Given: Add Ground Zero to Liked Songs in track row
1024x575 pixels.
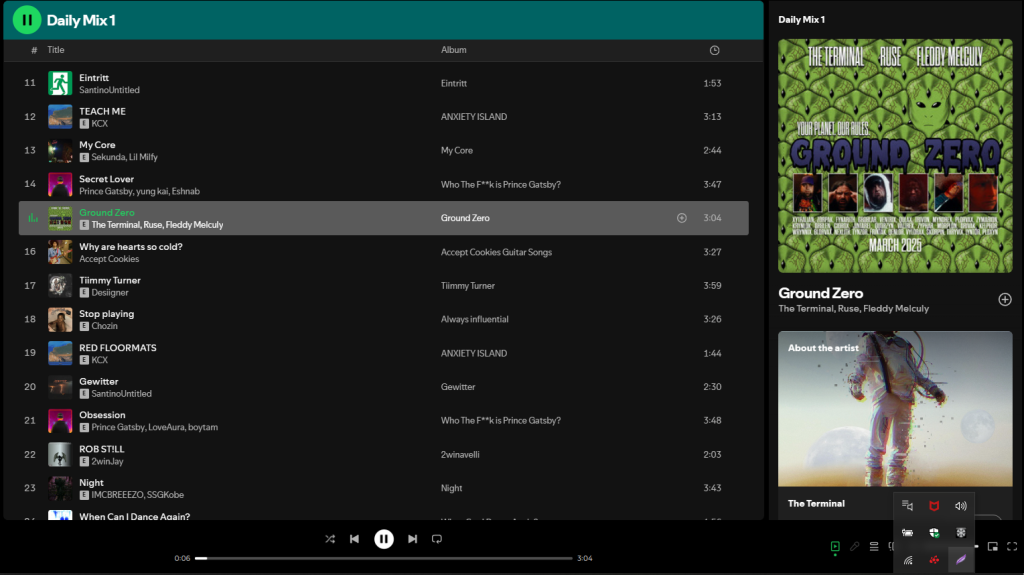Looking at the screenshot, I should click(x=682, y=218).
